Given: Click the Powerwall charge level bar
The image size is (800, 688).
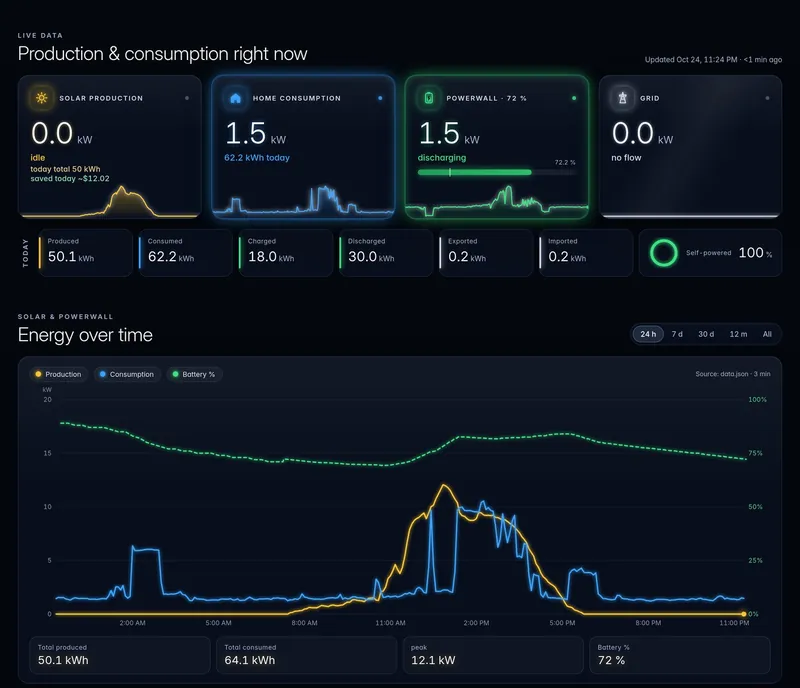Looking at the screenshot, I should tap(496, 173).
